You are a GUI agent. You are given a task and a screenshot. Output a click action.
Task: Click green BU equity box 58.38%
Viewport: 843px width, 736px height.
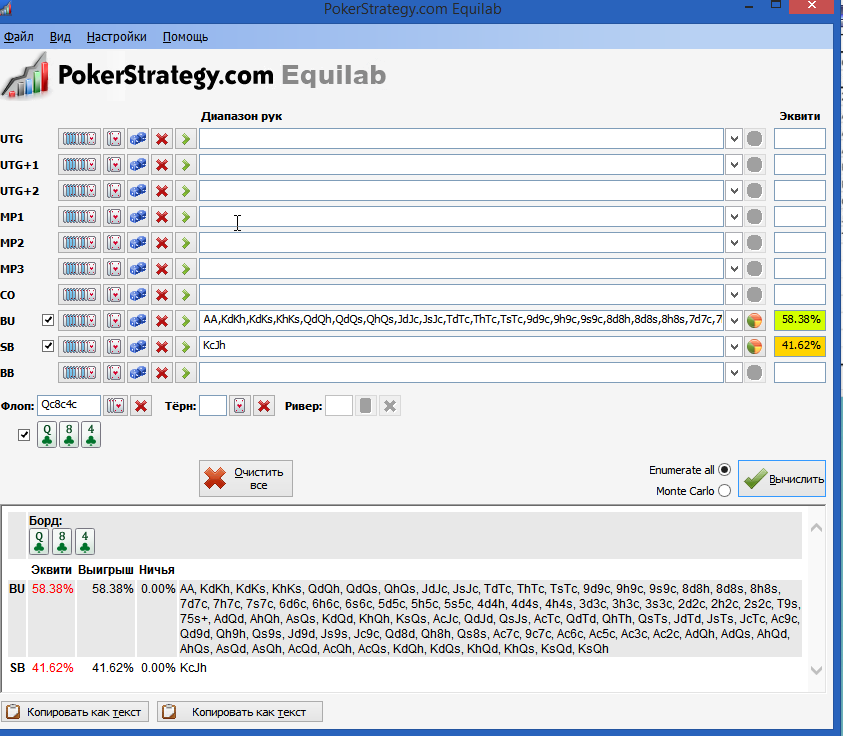pos(800,320)
